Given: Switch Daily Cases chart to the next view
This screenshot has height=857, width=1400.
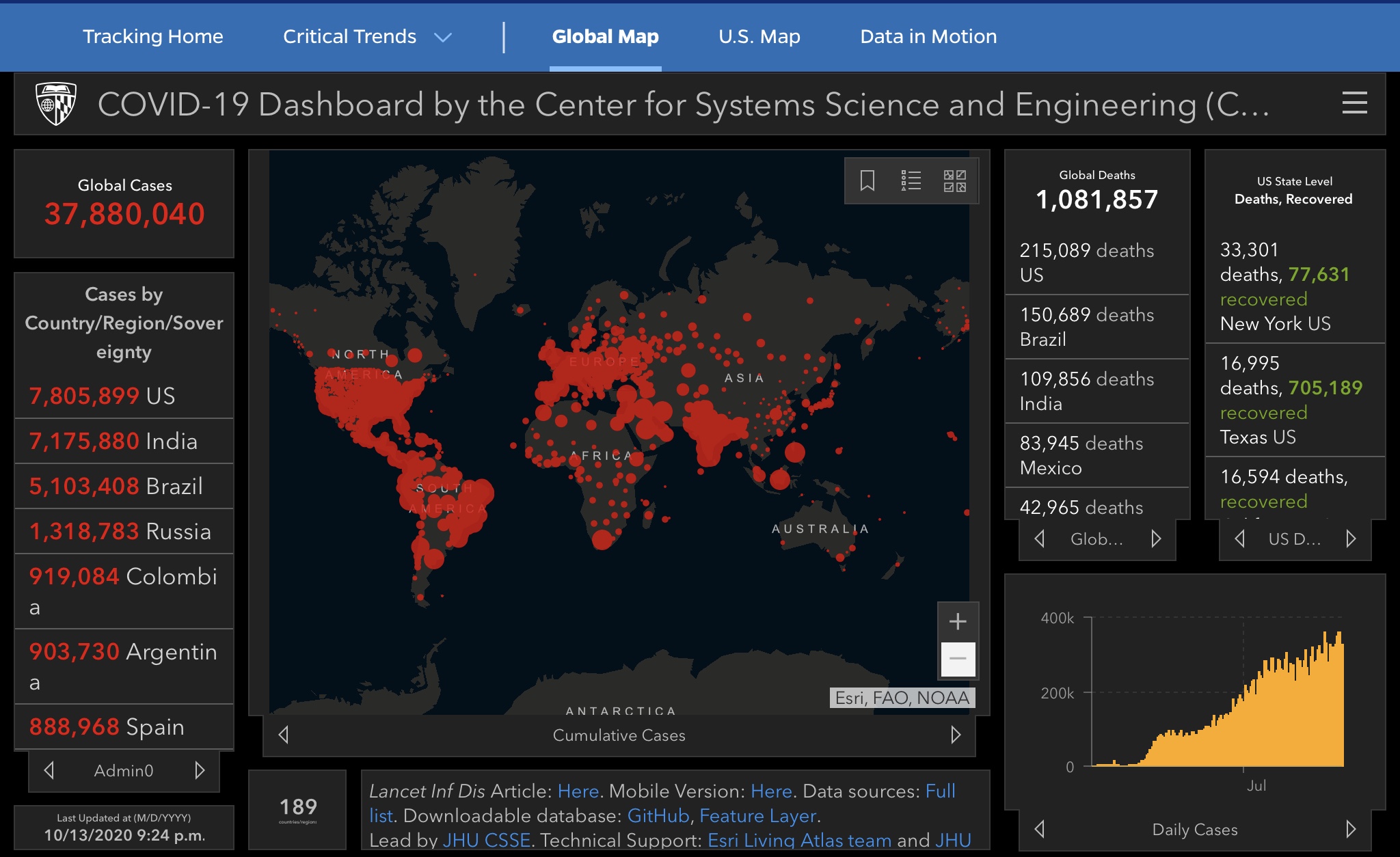Looking at the screenshot, I should click(x=1351, y=829).
